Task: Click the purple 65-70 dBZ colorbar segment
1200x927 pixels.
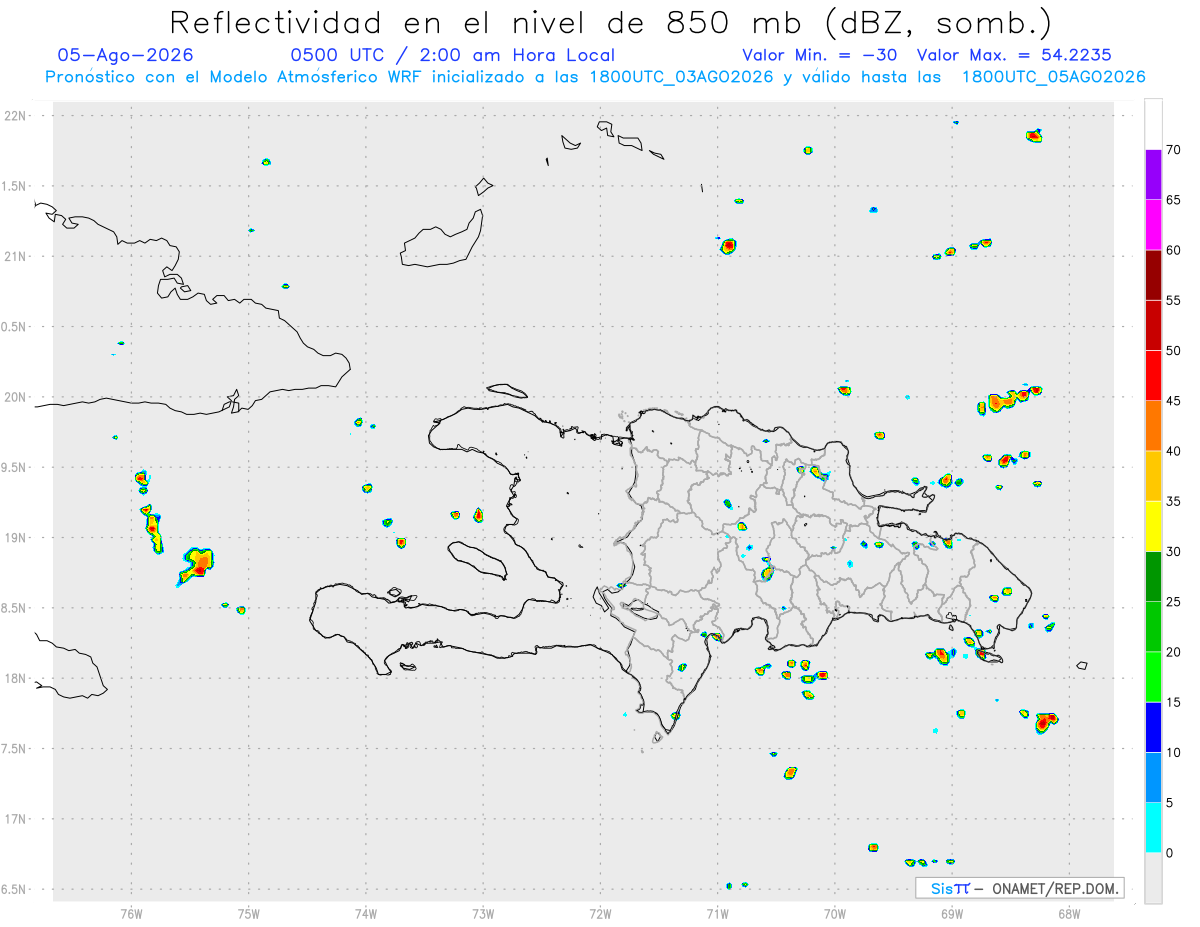Action: pyautogui.click(x=1153, y=175)
